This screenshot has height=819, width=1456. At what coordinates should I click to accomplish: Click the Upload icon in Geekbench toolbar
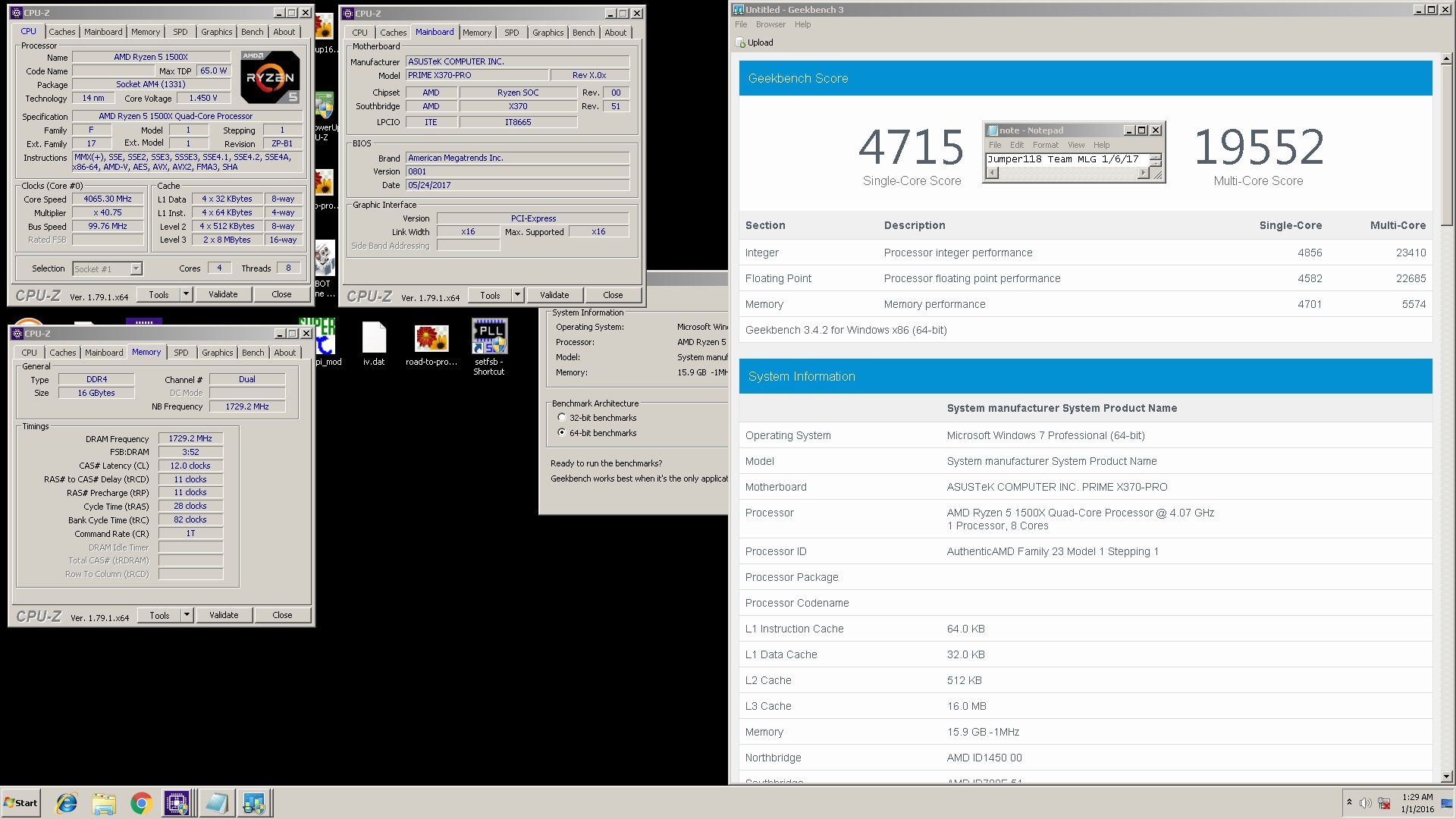(x=740, y=42)
